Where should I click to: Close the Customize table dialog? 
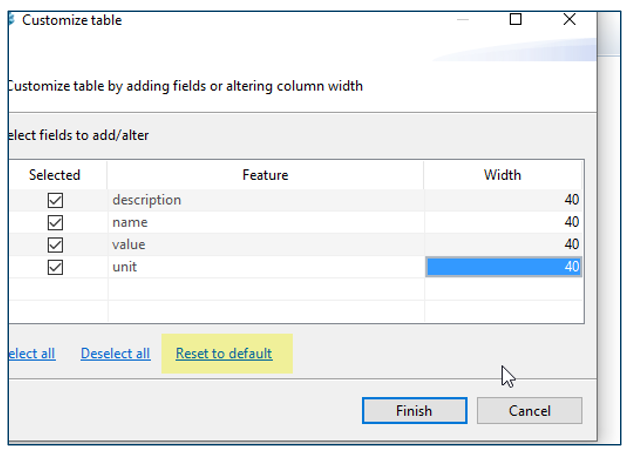(569, 19)
